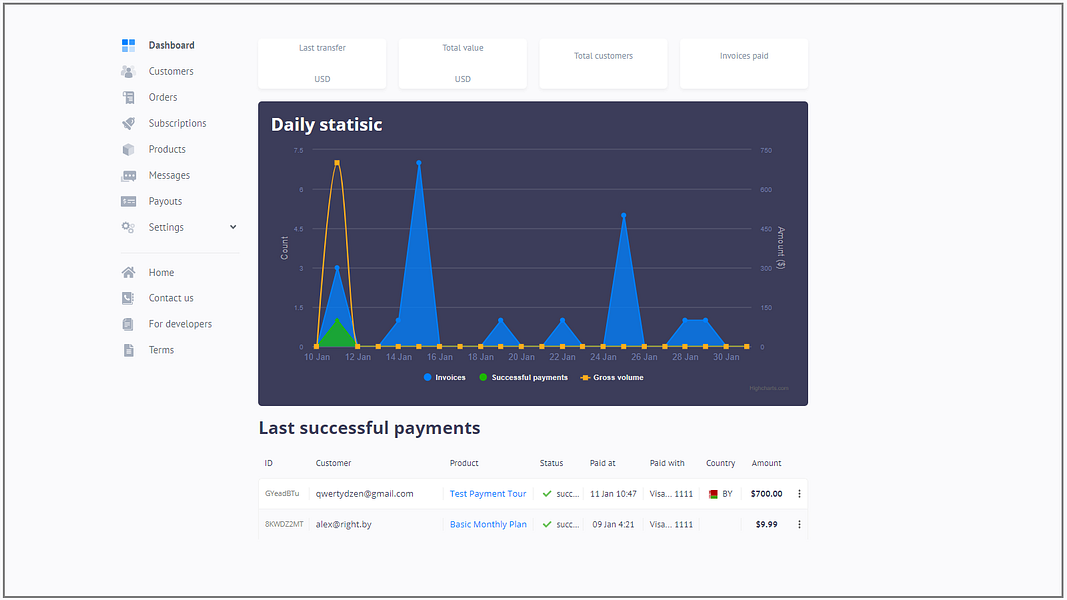Click the Basic Monthly Plan link
The width and height of the screenshot is (1067, 600).
(x=489, y=523)
